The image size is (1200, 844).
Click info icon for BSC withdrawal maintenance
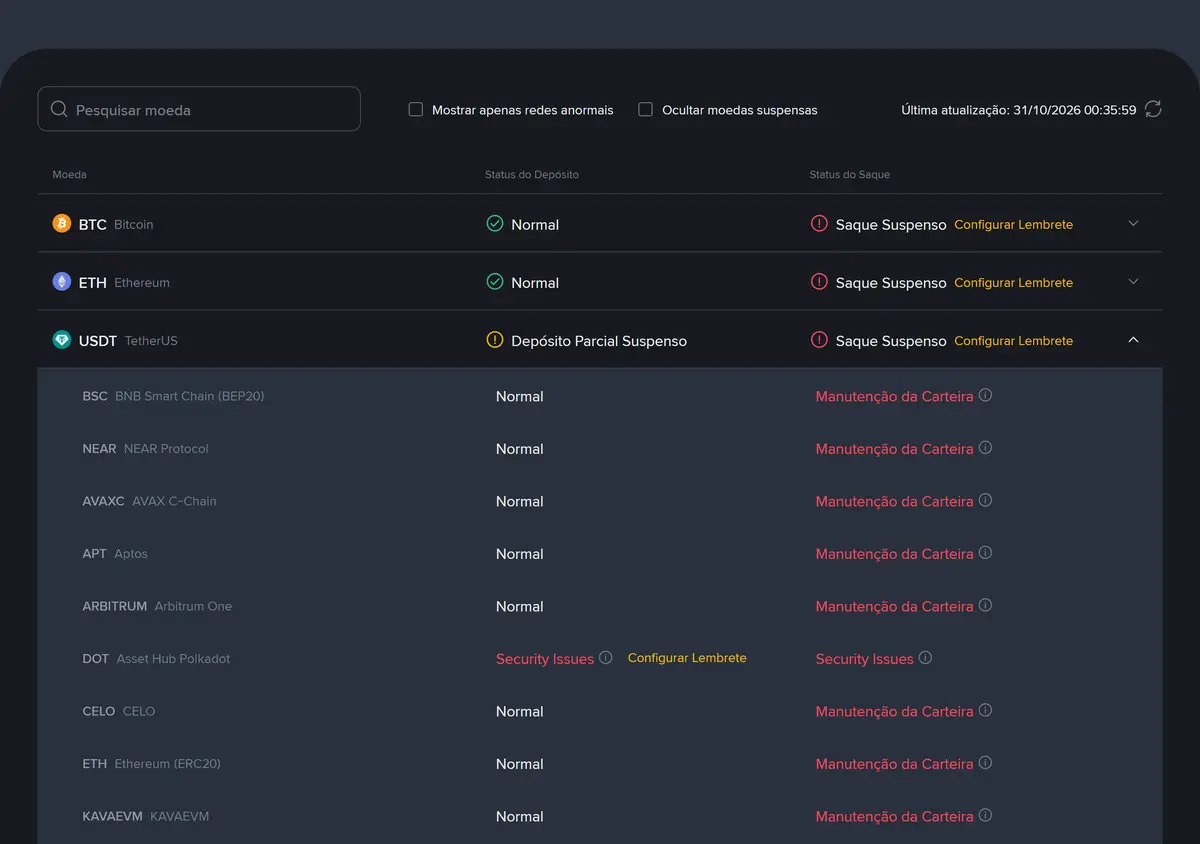coord(985,395)
